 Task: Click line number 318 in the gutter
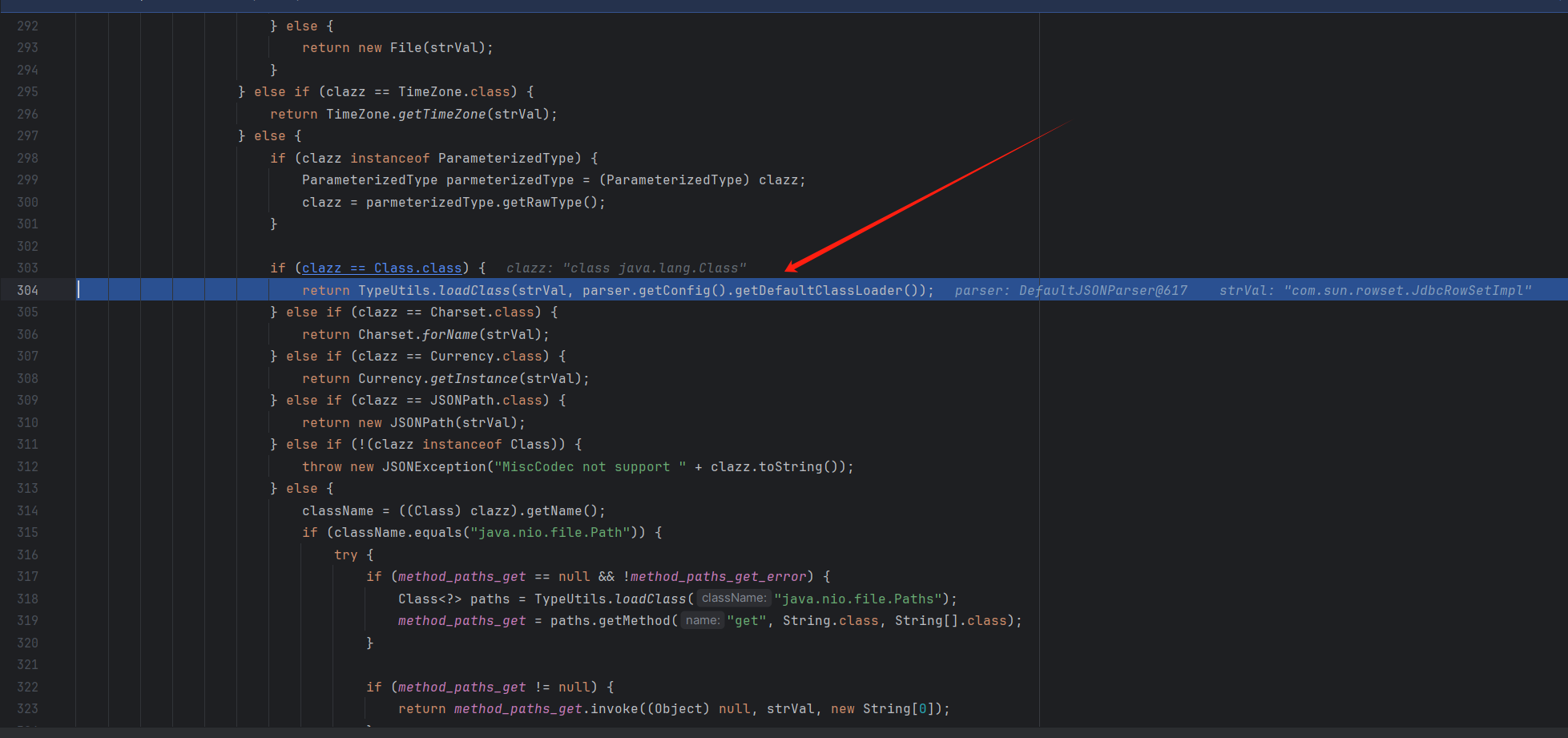point(27,599)
